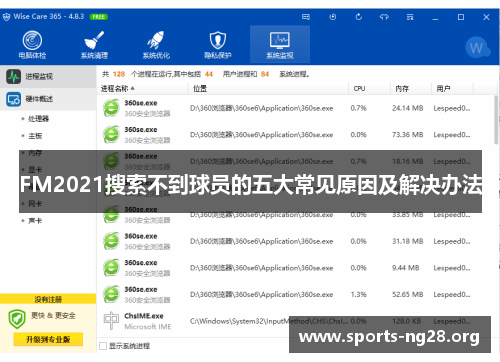
Task: Click the not registered (没有注册) label
Action: pyautogui.click(x=48, y=299)
